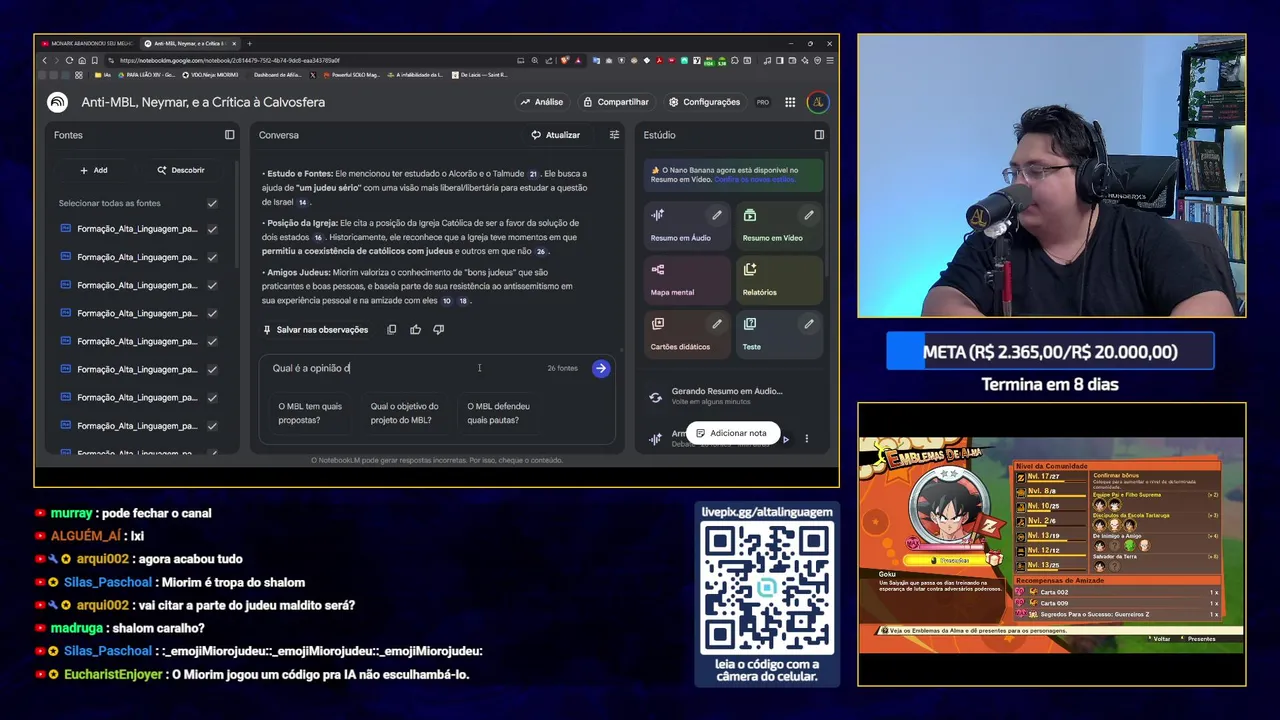Viewport: 1280px width, 720px height.
Task: Select suggestion 'O MBL defendeu quais pautas?'
Action: (498, 413)
